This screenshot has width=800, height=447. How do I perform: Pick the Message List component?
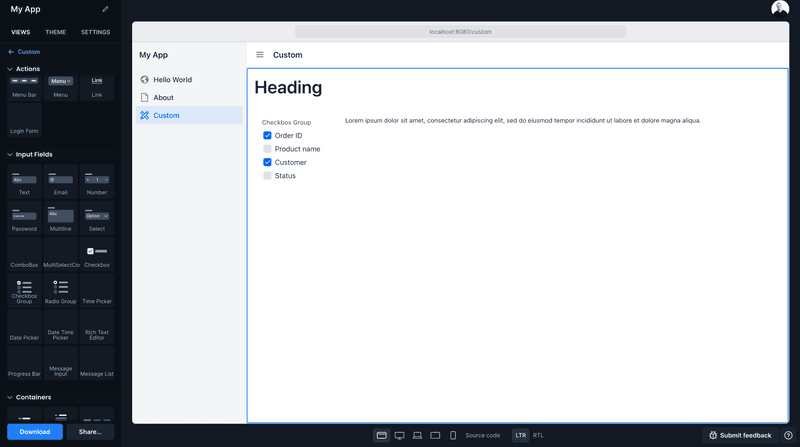97,363
